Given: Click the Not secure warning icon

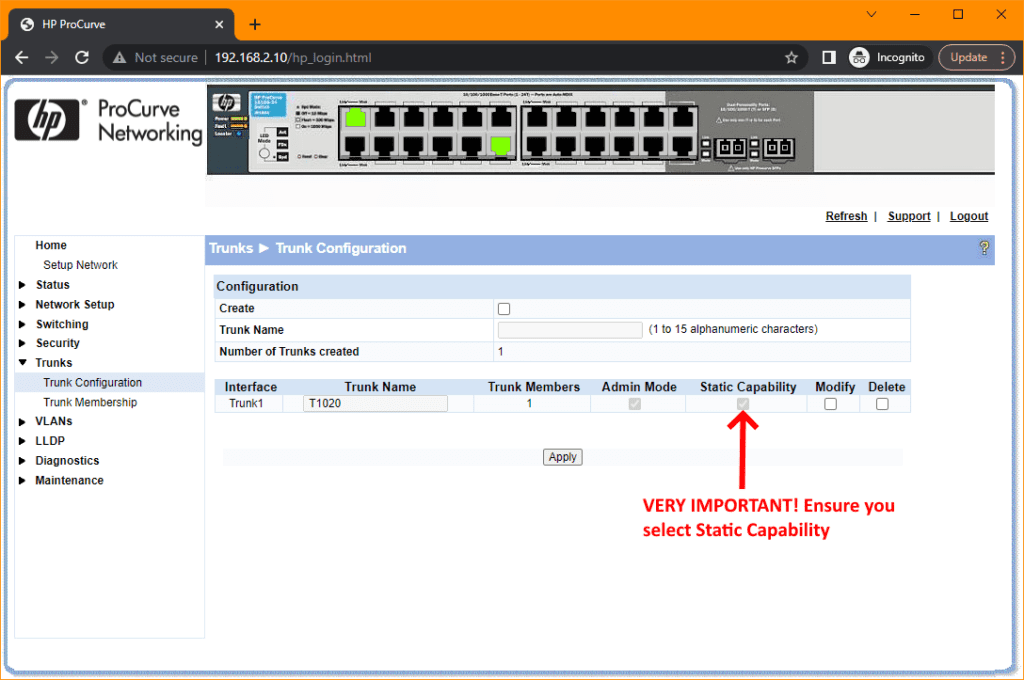Looking at the screenshot, I should tap(120, 57).
